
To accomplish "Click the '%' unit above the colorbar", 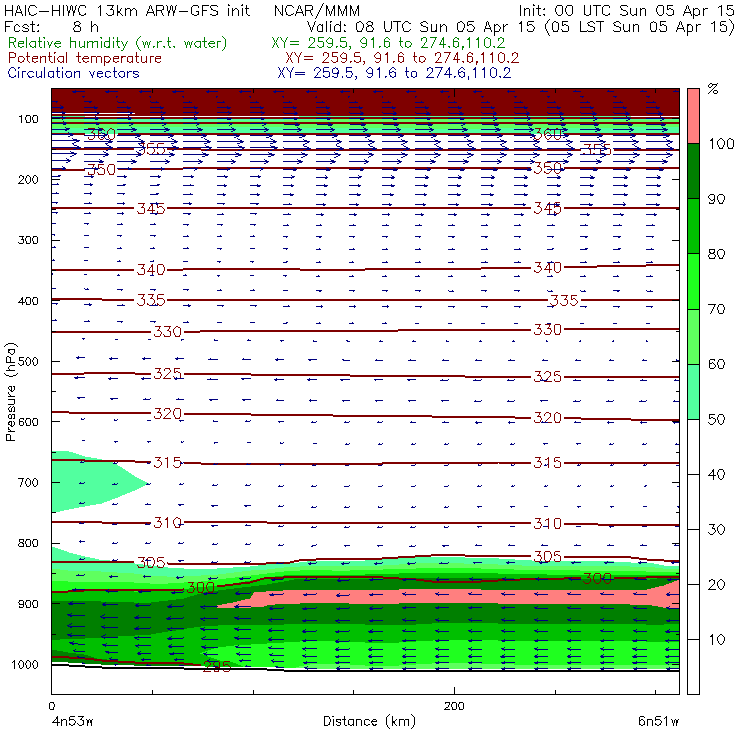I will click(x=713, y=88).
